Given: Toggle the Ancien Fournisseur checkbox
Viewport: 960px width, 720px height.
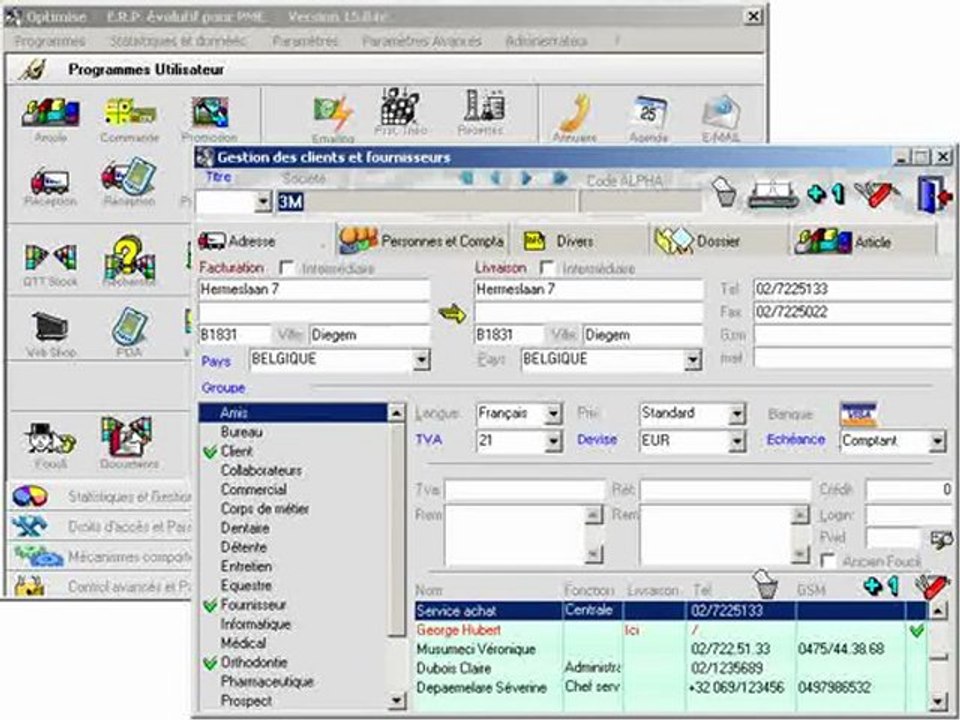Looking at the screenshot, I should pyautogui.click(x=828, y=561).
